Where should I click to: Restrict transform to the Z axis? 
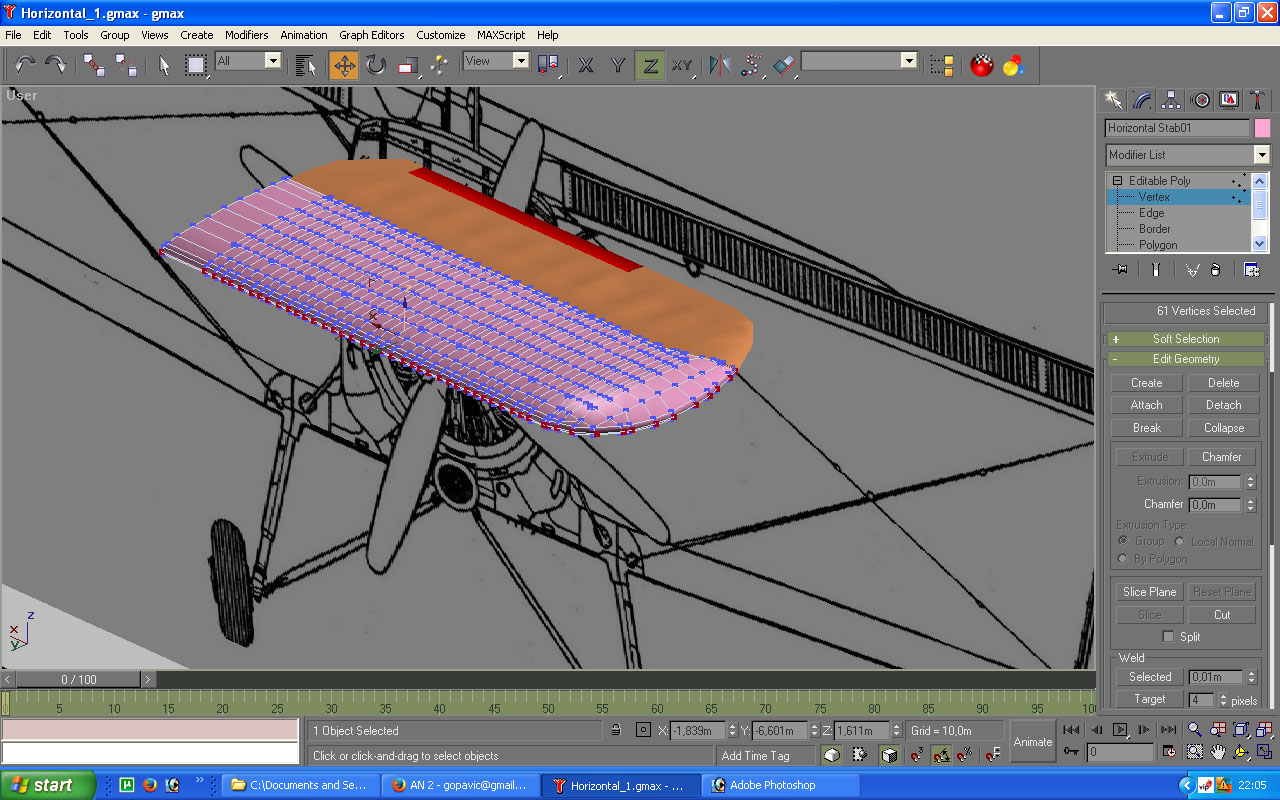pos(650,65)
